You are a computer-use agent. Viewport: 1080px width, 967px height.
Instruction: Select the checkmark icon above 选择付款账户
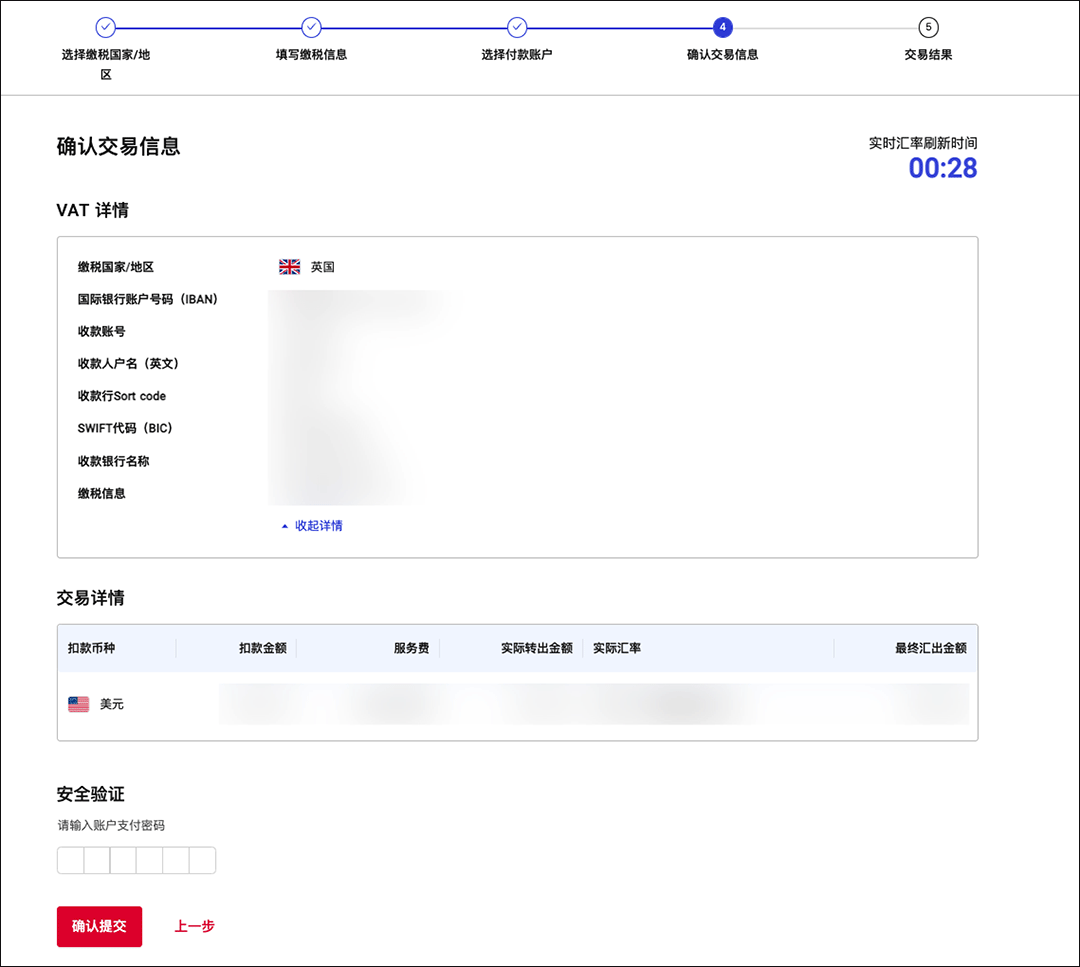click(x=517, y=27)
